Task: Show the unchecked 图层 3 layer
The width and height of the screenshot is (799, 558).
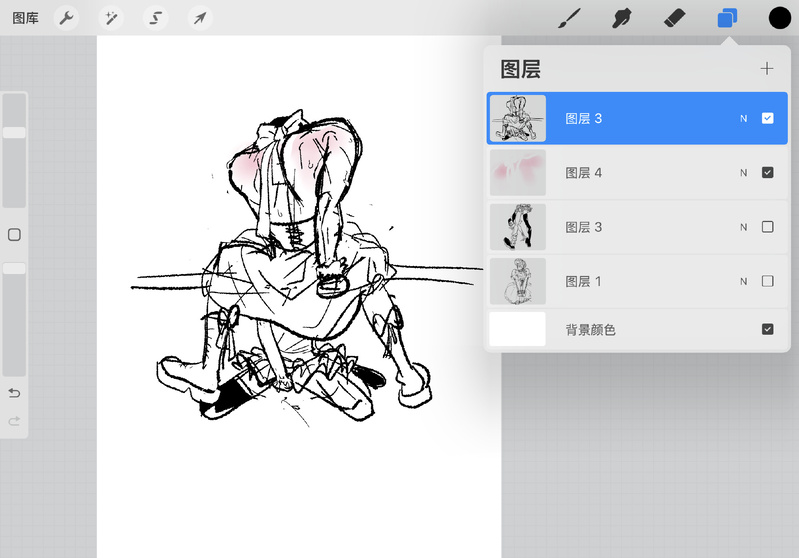Action: point(767,227)
